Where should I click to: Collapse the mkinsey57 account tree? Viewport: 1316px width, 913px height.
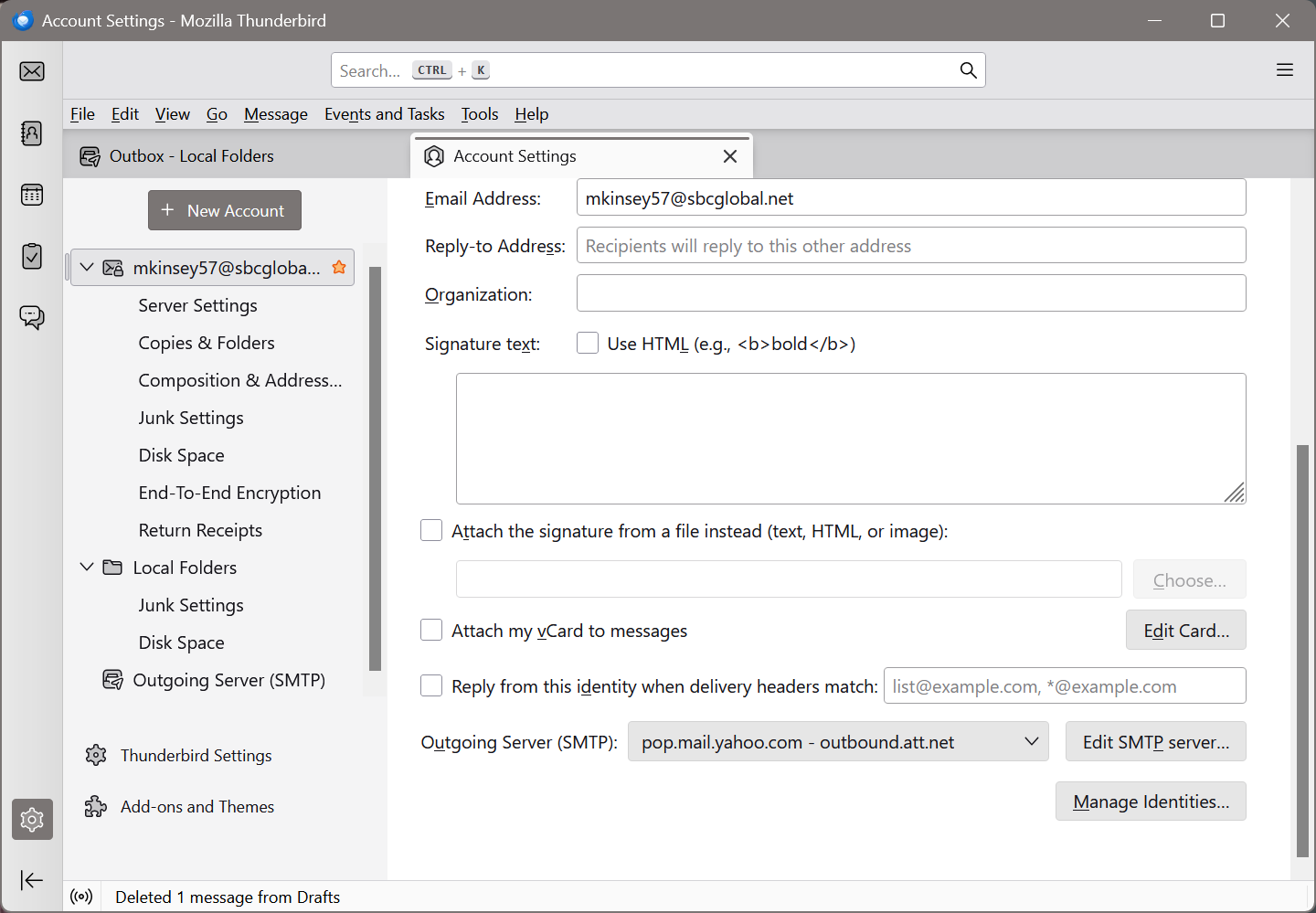[x=87, y=268]
